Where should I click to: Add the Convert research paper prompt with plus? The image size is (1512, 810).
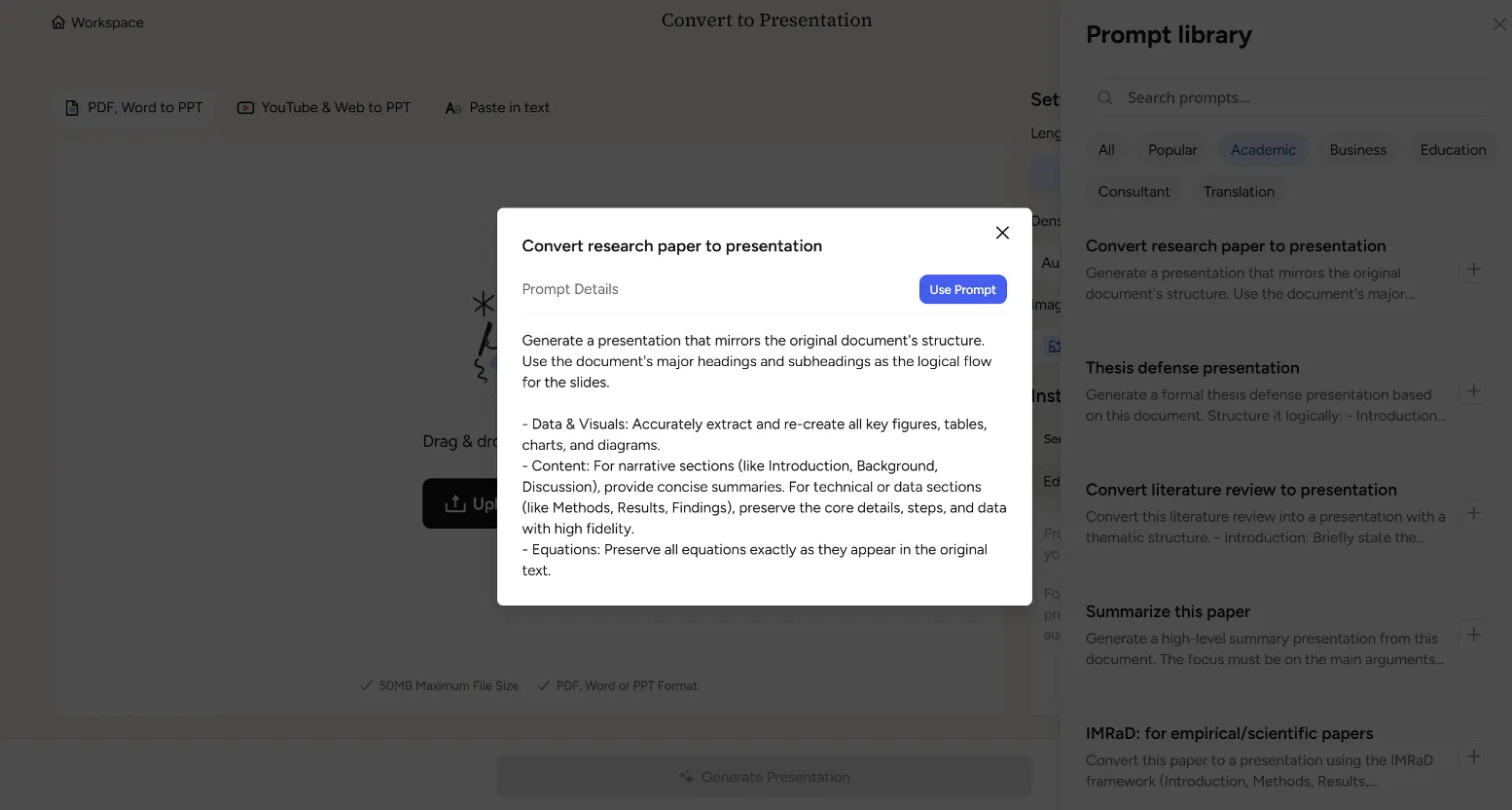pyautogui.click(x=1473, y=270)
